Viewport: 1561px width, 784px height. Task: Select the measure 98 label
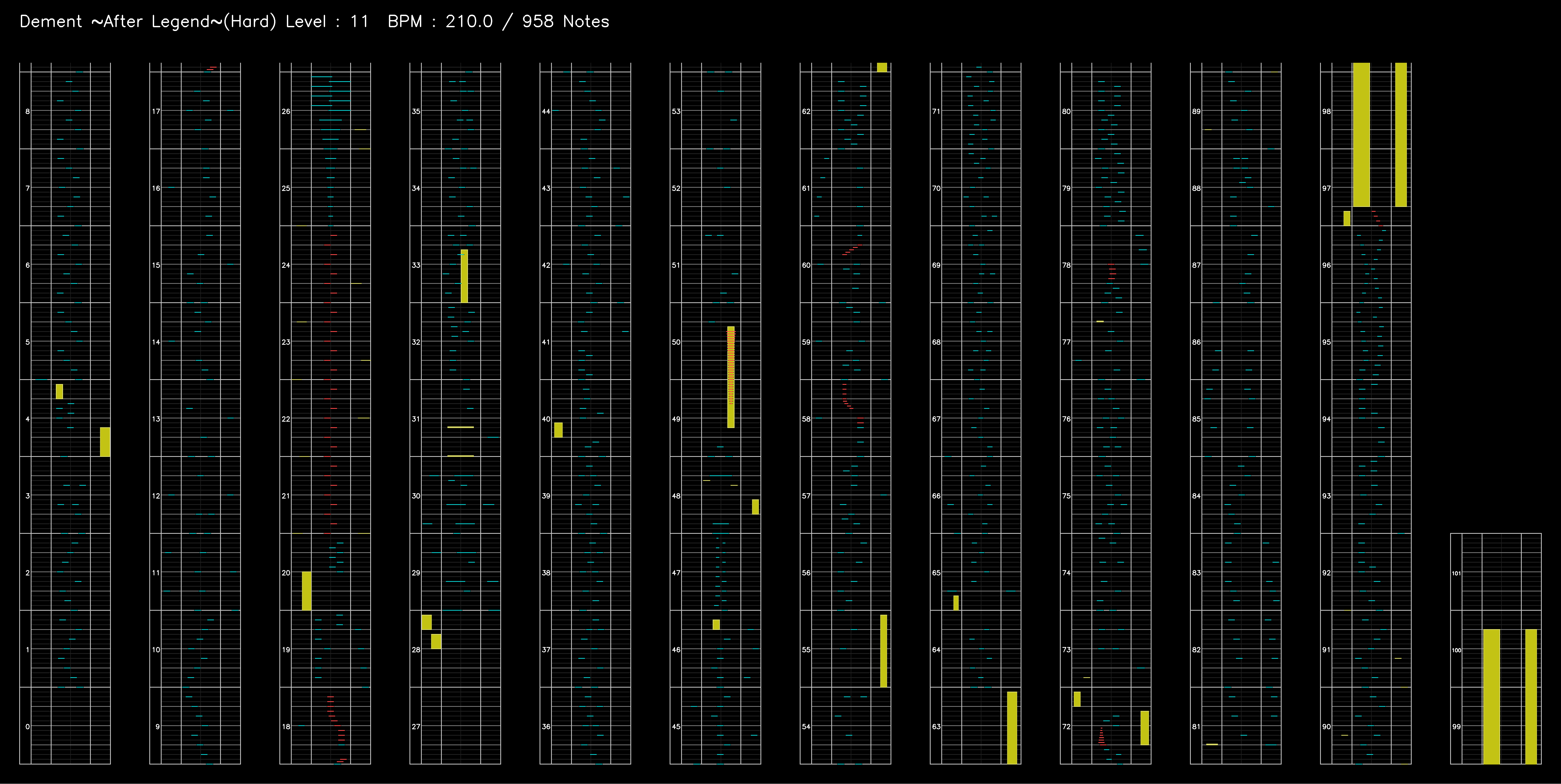click(x=1326, y=111)
